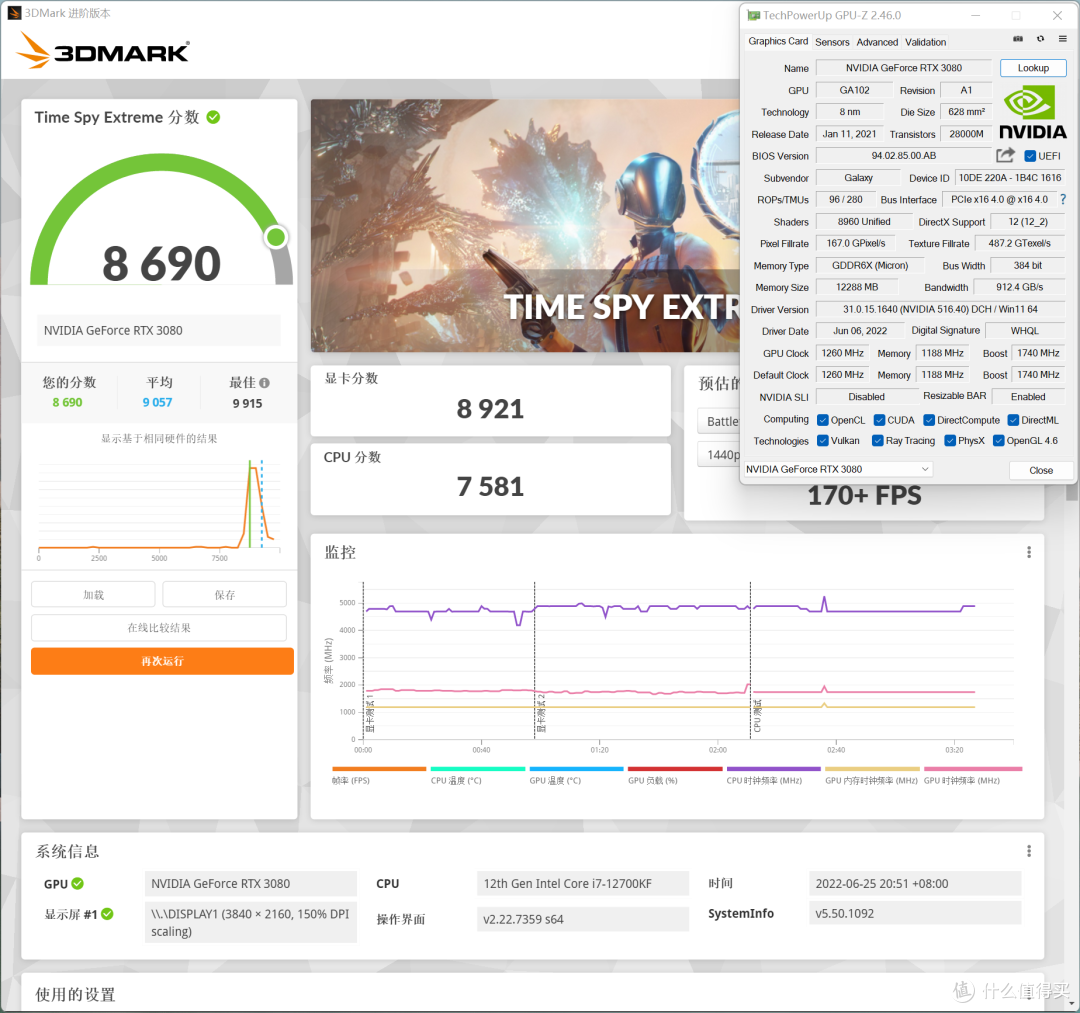Image resolution: width=1080 pixels, height=1013 pixels.
Task: Click the green check next to GPU label
Action: pos(77,884)
